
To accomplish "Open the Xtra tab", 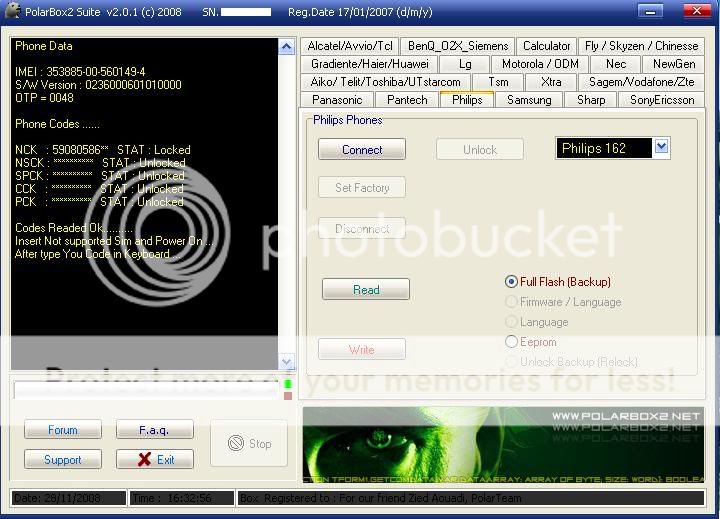I will click(551, 82).
